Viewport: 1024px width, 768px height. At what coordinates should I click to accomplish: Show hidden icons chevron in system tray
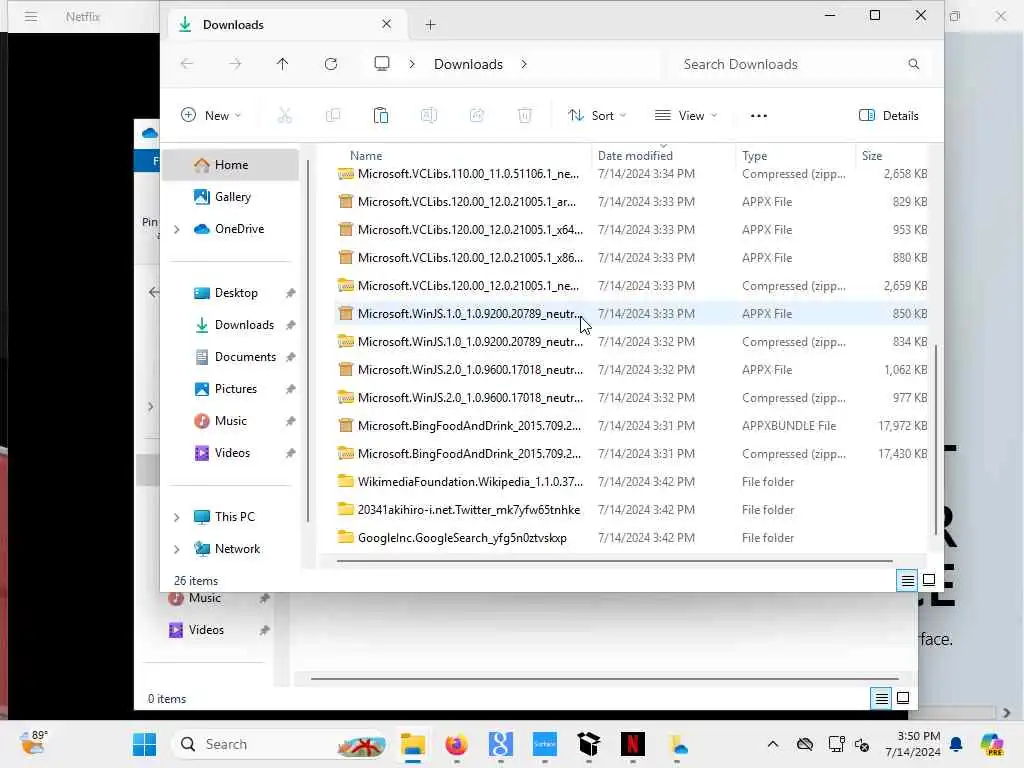773,744
